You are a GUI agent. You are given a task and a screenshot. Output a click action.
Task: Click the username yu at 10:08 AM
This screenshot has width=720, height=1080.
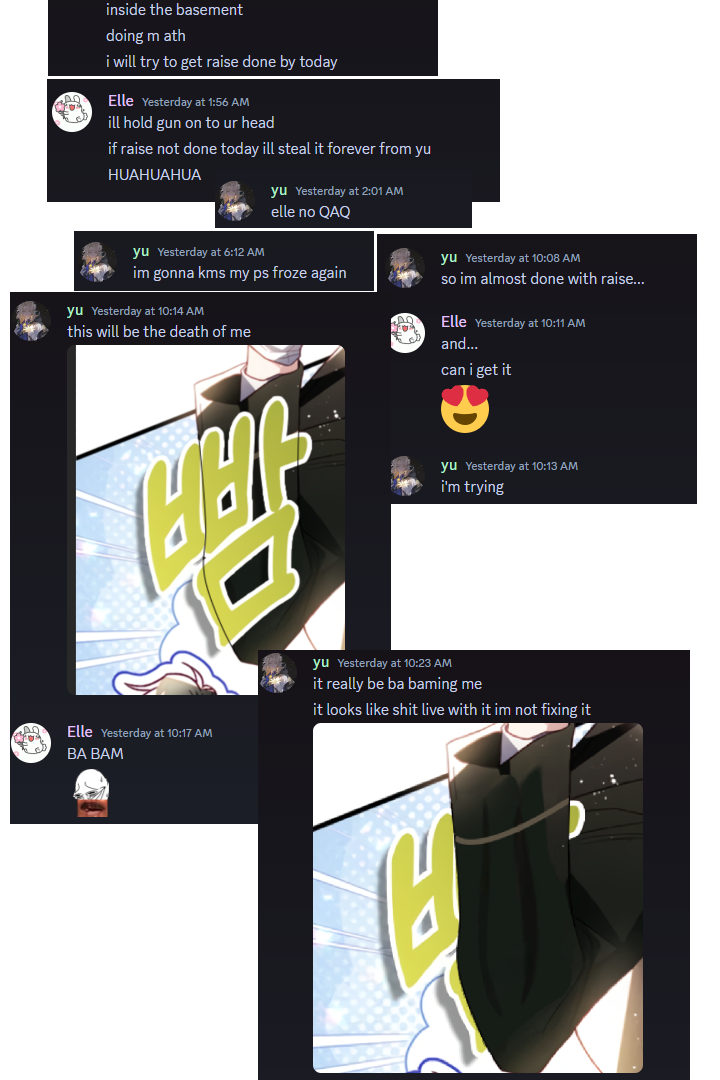point(449,257)
